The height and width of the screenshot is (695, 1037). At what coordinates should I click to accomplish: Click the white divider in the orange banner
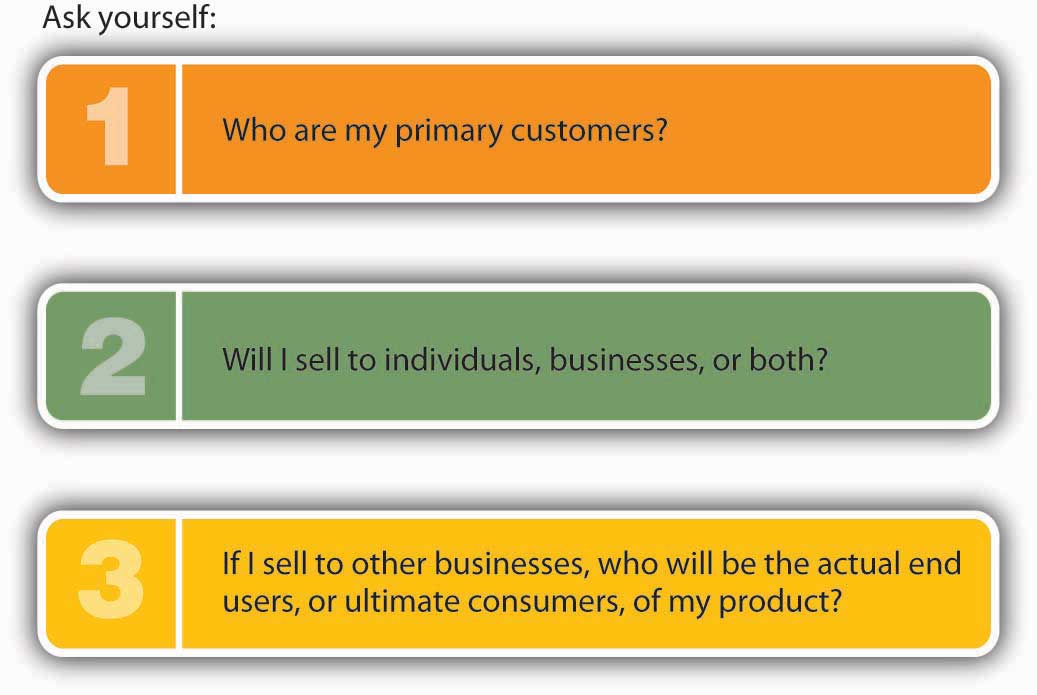coord(179,129)
